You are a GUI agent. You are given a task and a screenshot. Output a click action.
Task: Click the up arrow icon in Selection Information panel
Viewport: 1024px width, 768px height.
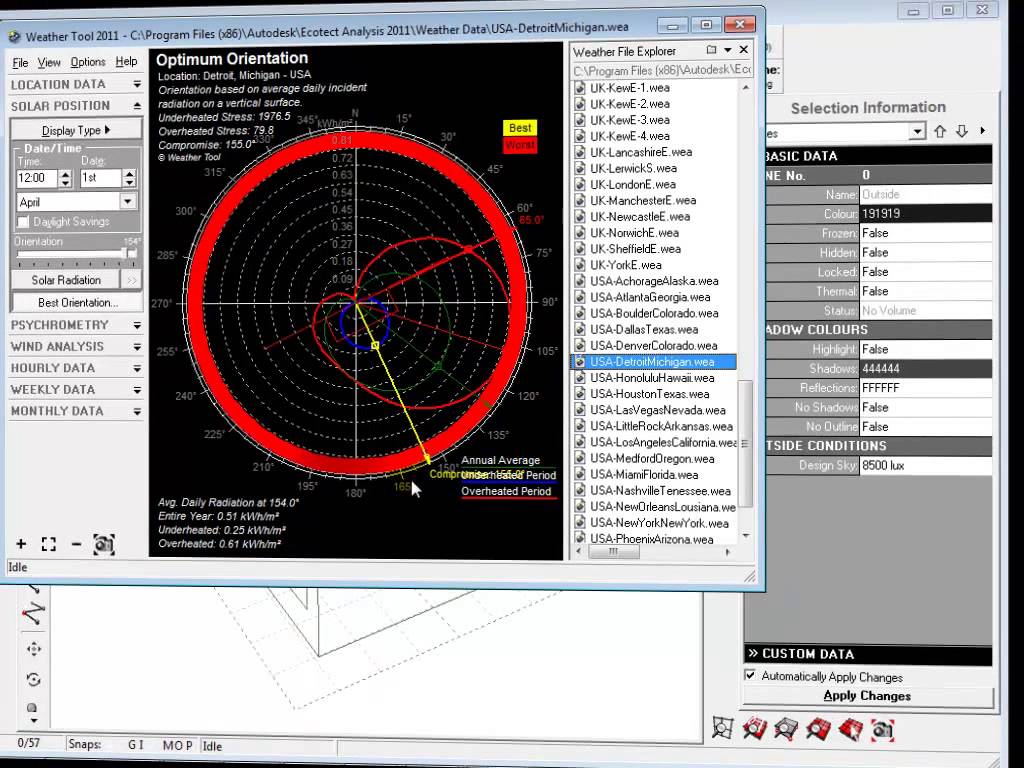tap(940, 131)
